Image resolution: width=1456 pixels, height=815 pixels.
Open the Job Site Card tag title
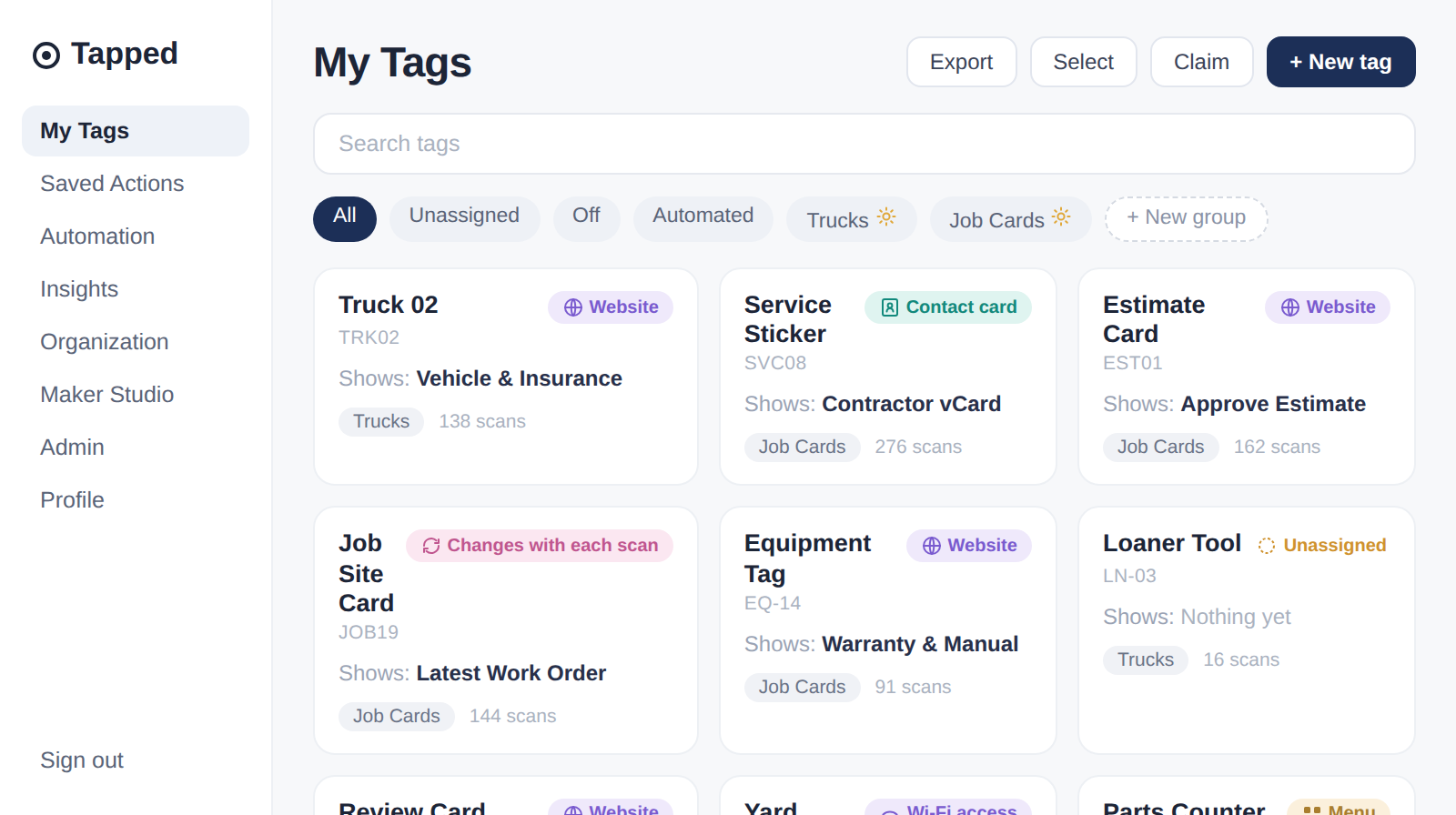tap(367, 573)
